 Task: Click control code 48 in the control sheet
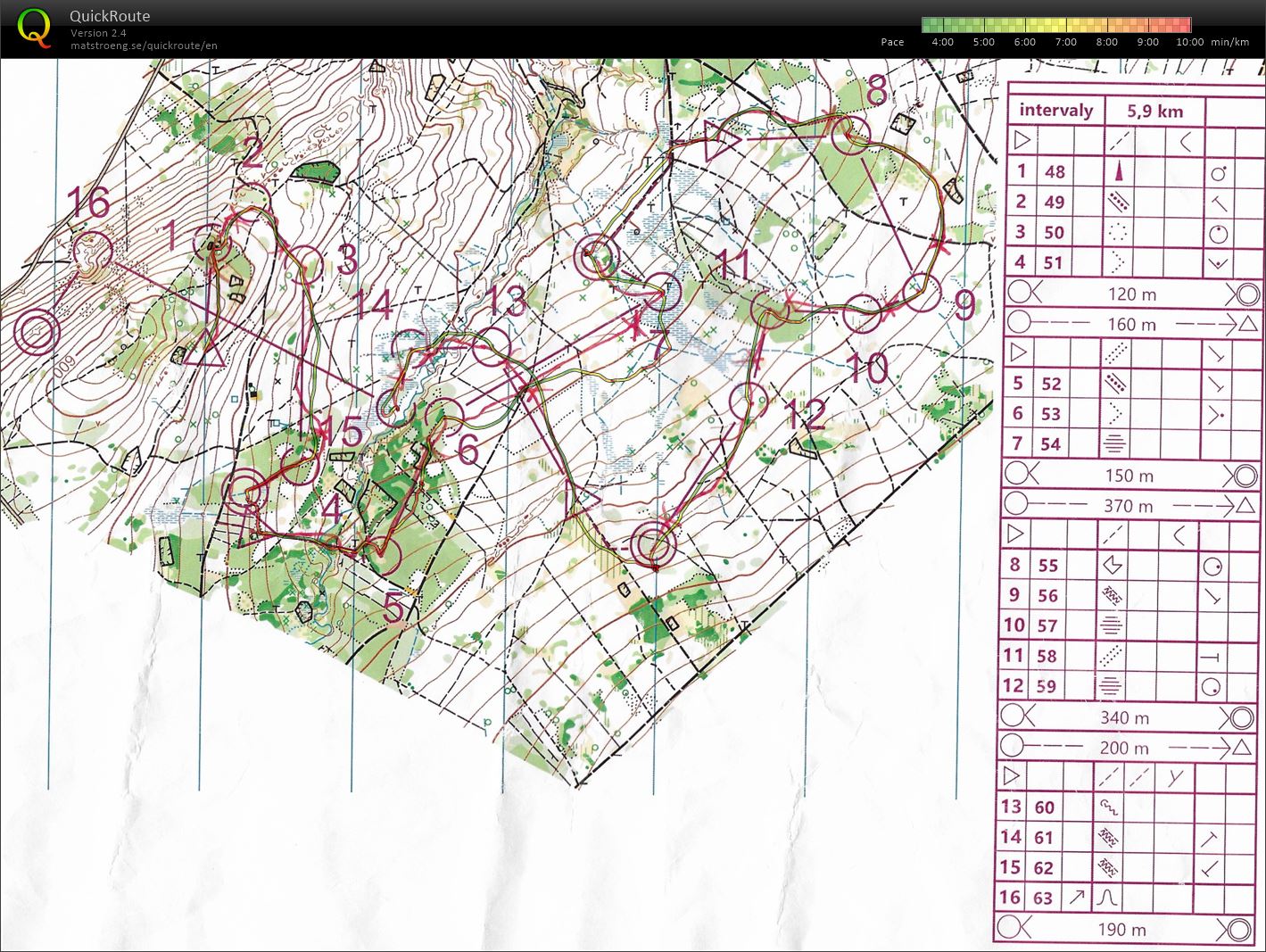[x=1055, y=171]
